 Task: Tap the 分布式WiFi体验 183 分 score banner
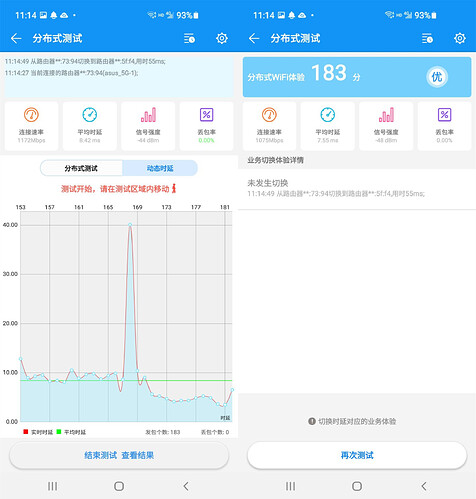tap(357, 77)
